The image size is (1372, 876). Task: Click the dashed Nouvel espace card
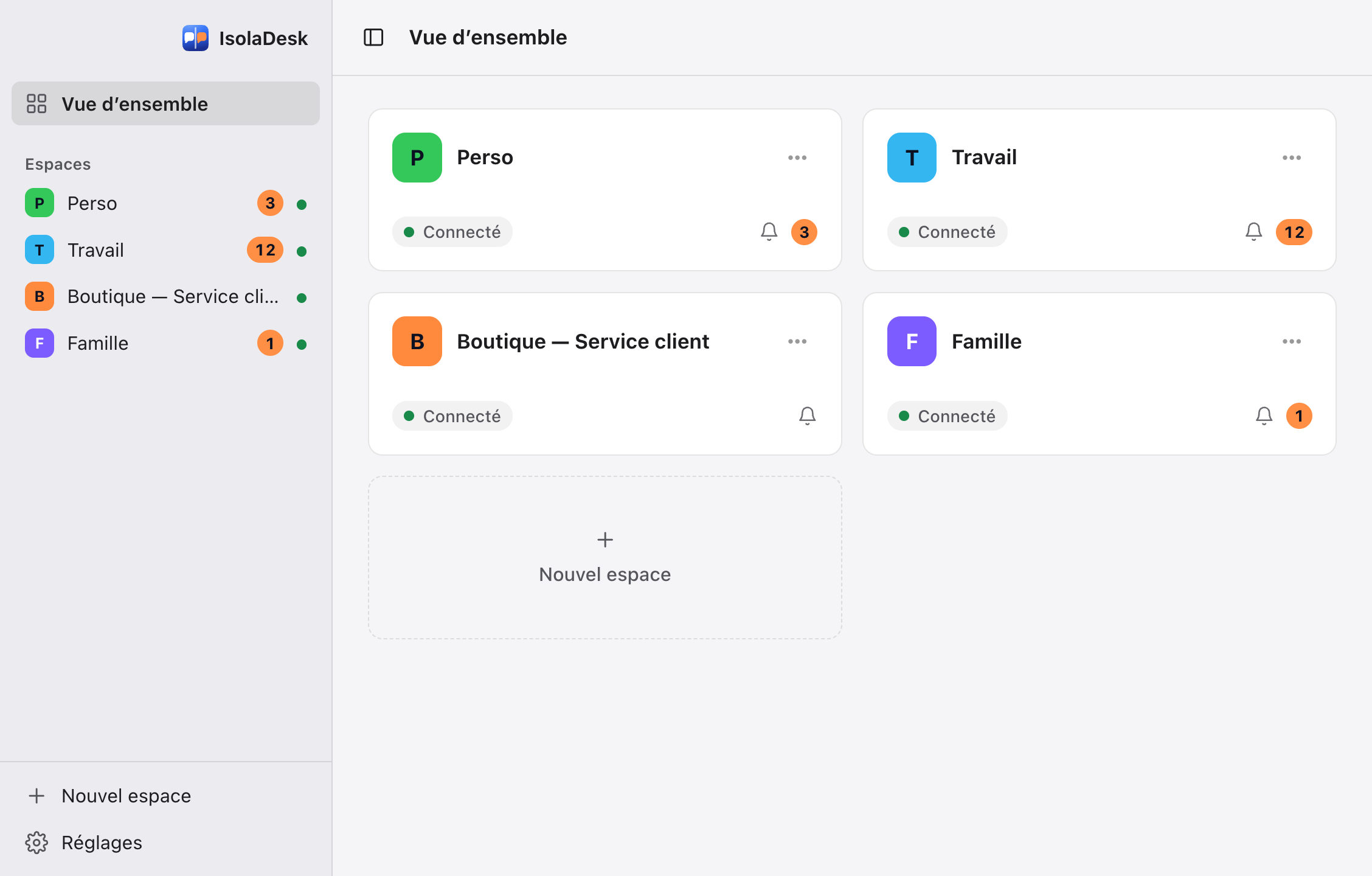click(x=605, y=557)
